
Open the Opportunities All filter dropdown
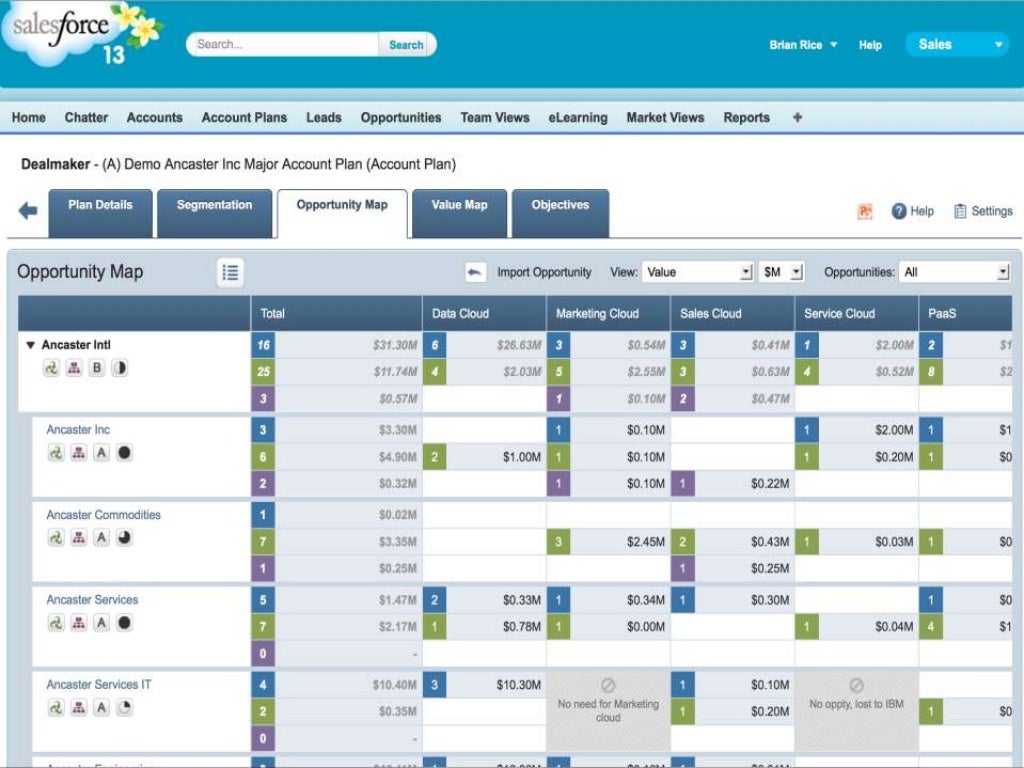tap(955, 272)
